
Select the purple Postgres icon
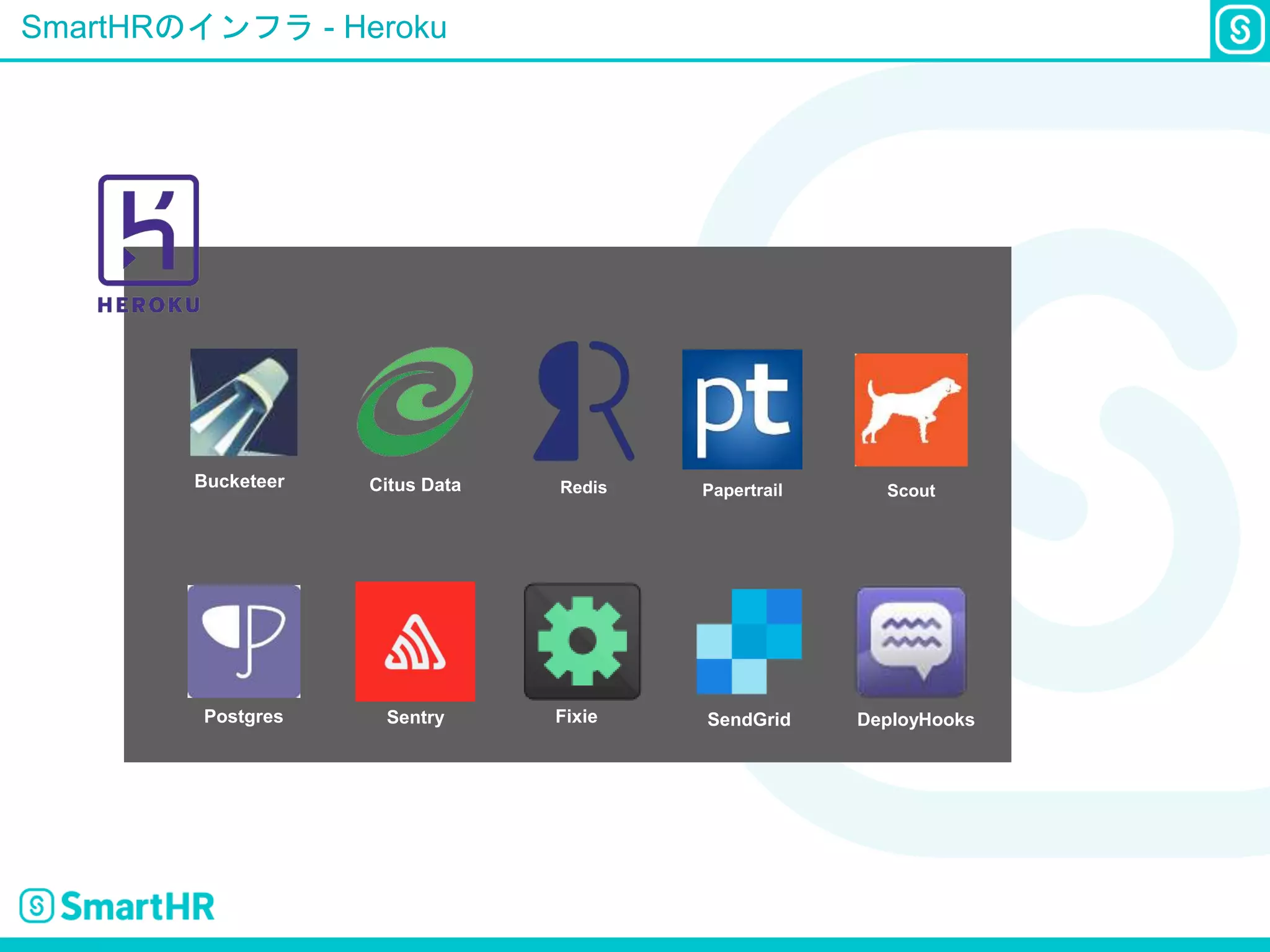(x=244, y=641)
